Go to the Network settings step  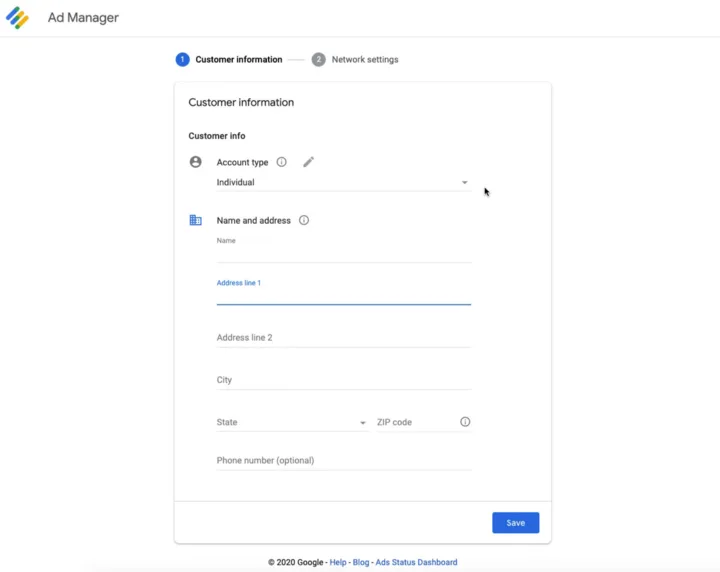[x=355, y=60]
